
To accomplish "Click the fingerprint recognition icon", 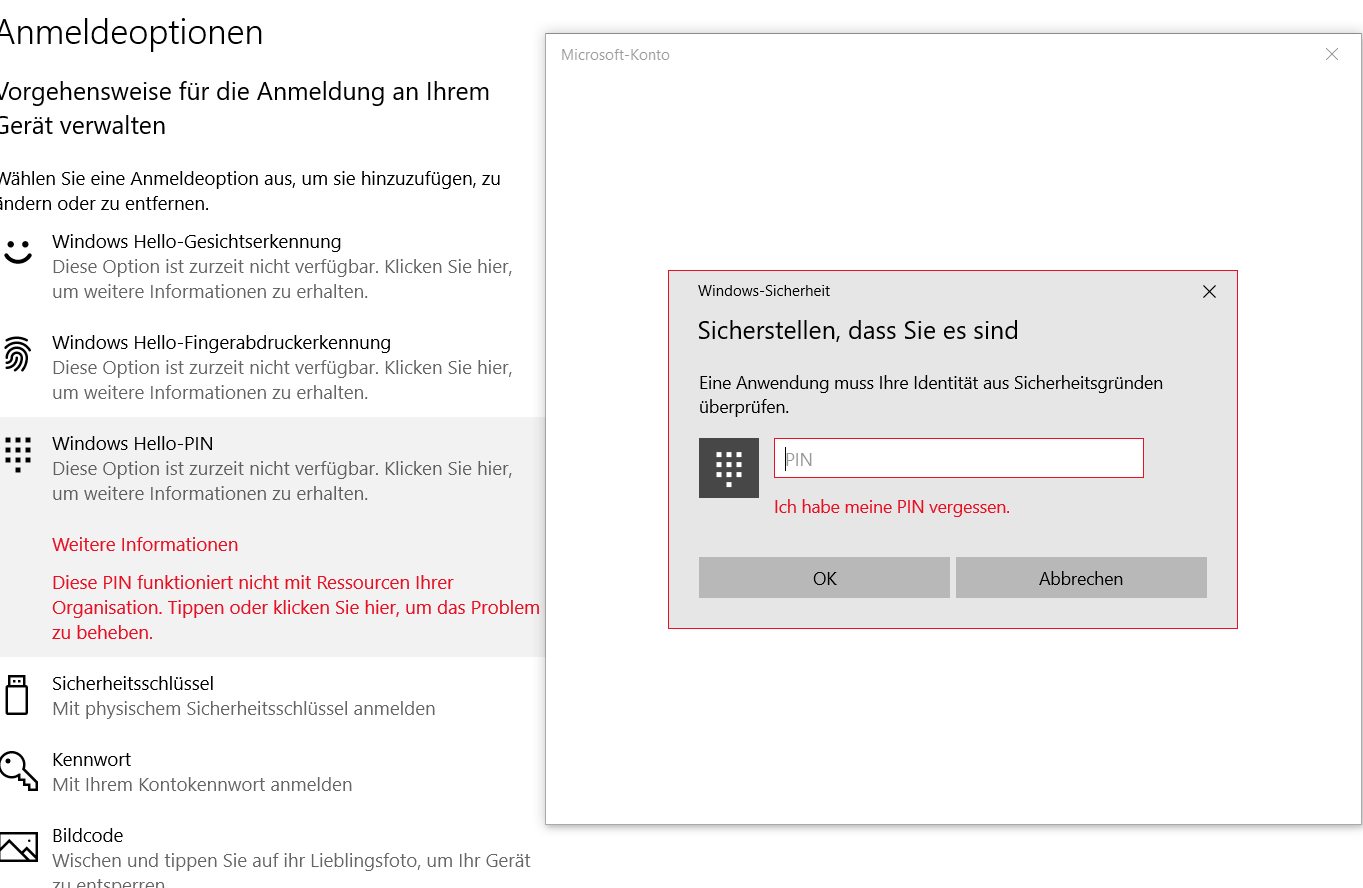I will [17, 354].
